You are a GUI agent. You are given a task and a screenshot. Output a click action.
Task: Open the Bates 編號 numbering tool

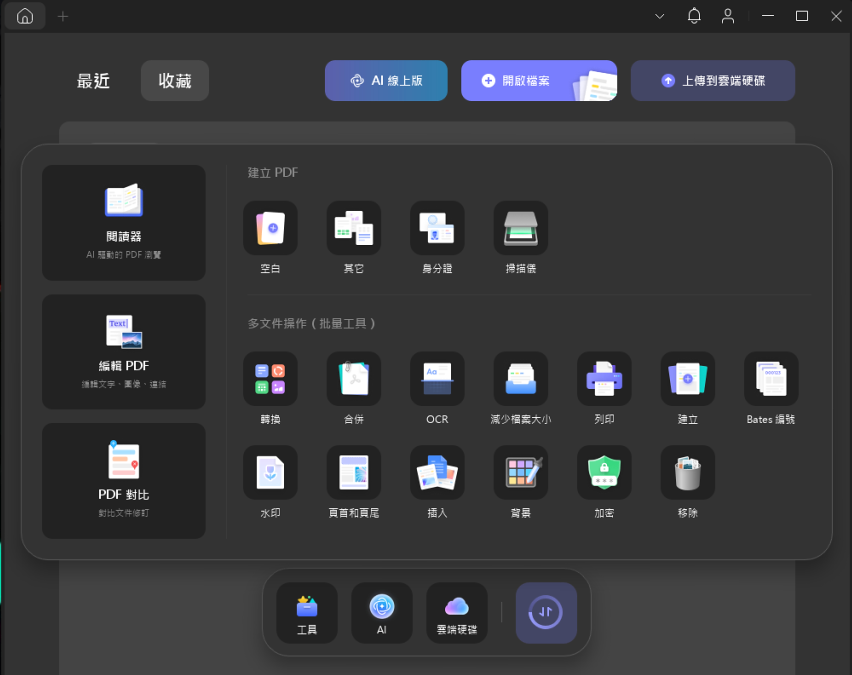(771, 378)
